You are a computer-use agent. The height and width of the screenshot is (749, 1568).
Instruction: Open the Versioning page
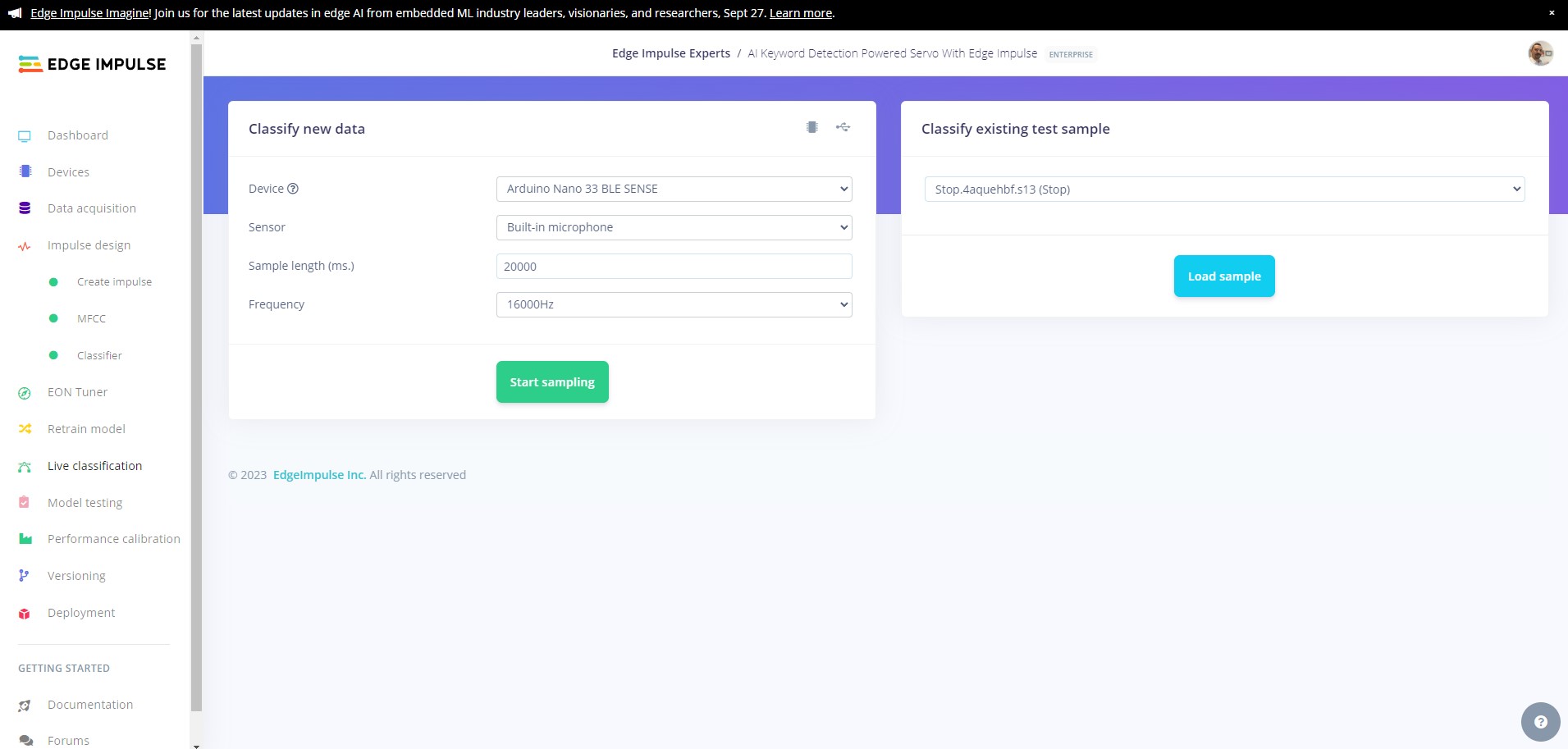coord(76,576)
